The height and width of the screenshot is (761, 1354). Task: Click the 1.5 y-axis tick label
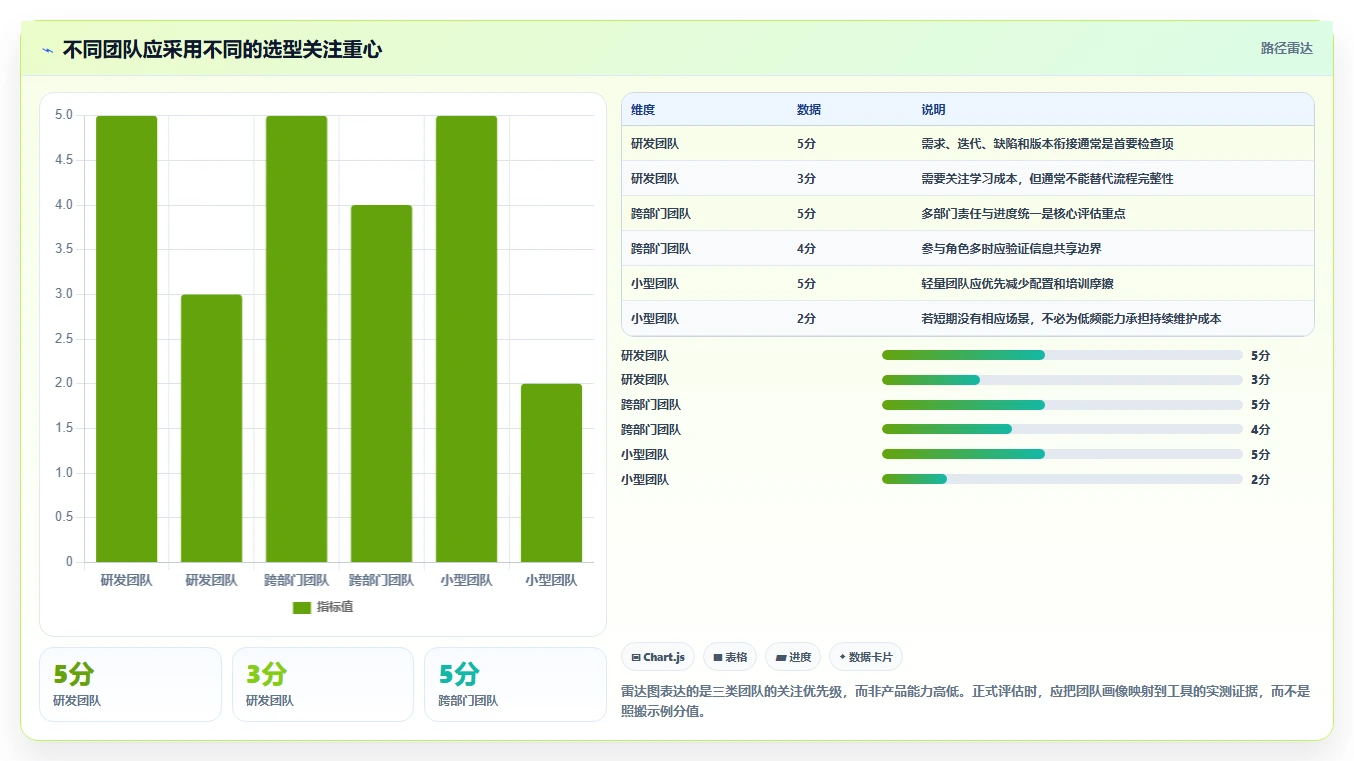tap(64, 428)
